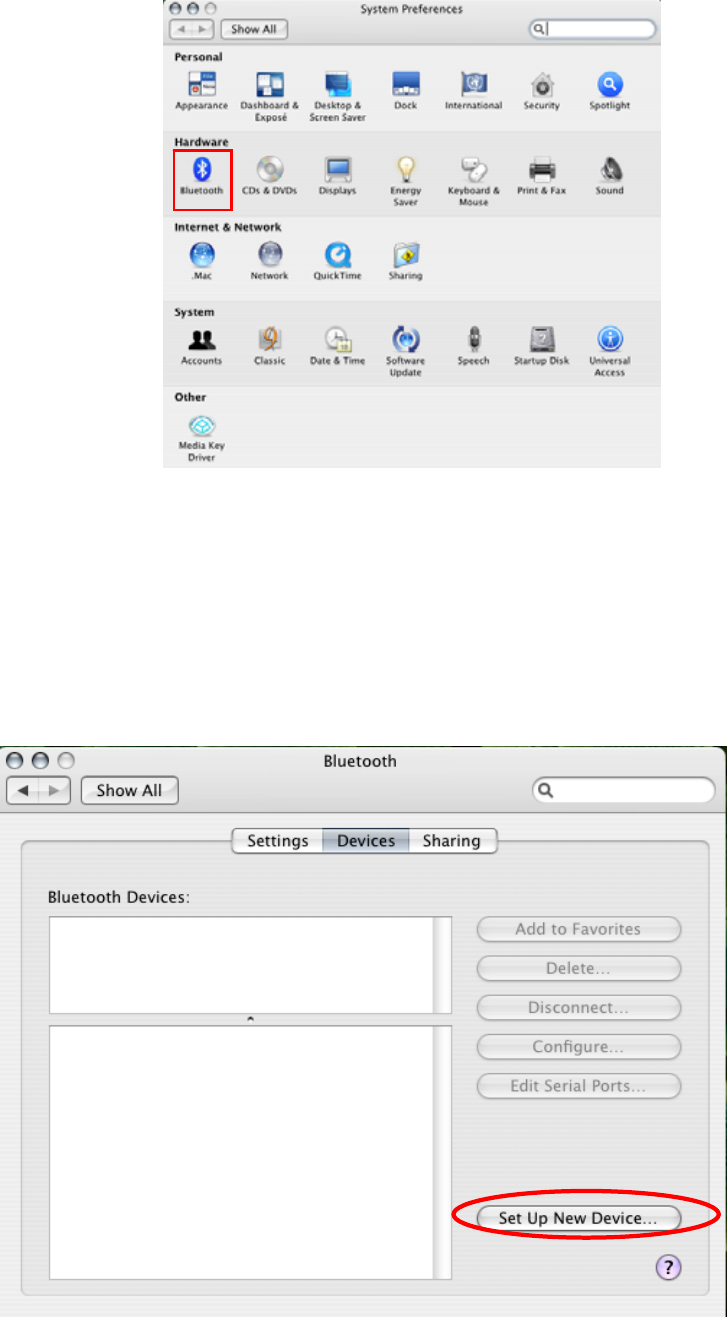The height and width of the screenshot is (1317, 727).
Task: Open Security preferences icon
Action: 541,90
